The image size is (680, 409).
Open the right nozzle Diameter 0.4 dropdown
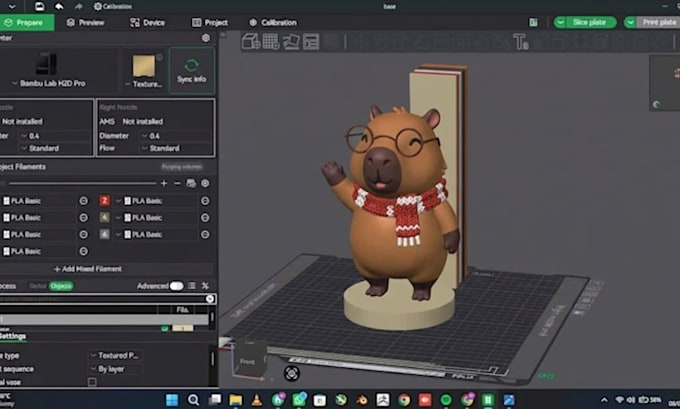tap(176, 136)
